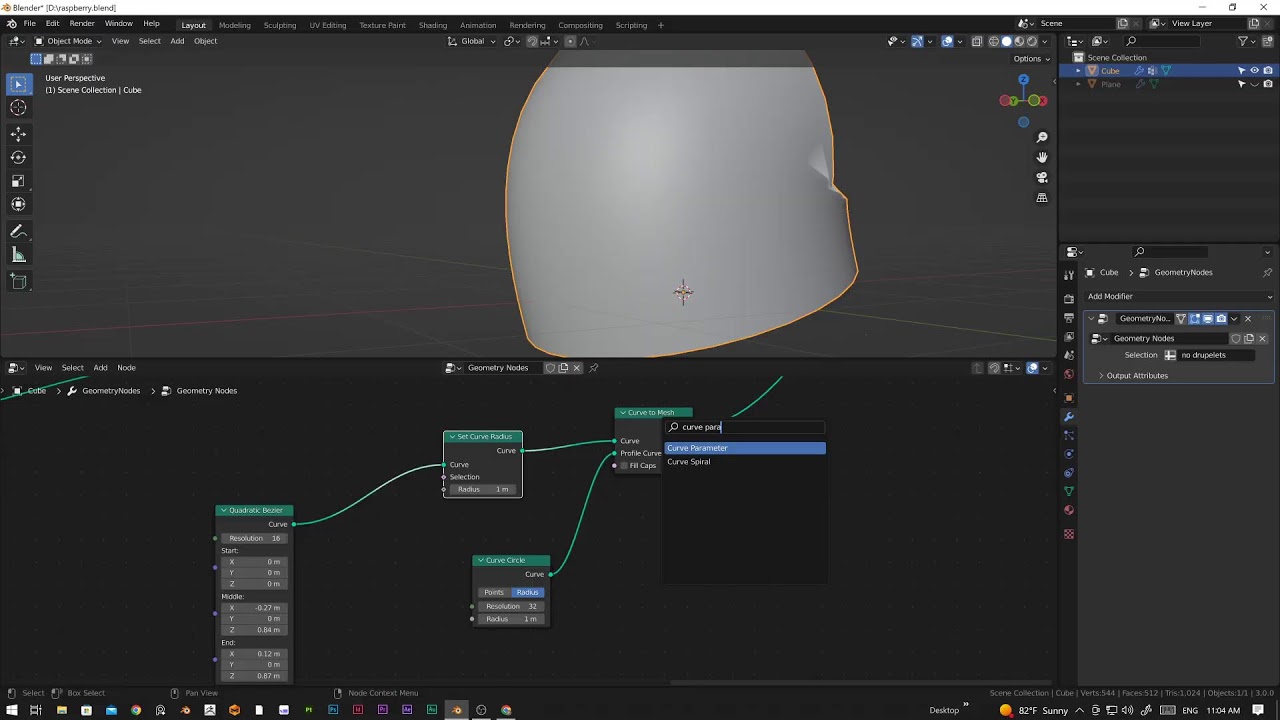Choose Curve Parameter from search results
Image resolution: width=1280 pixels, height=720 pixels.
pyautogui.click(x=745, y=448)
